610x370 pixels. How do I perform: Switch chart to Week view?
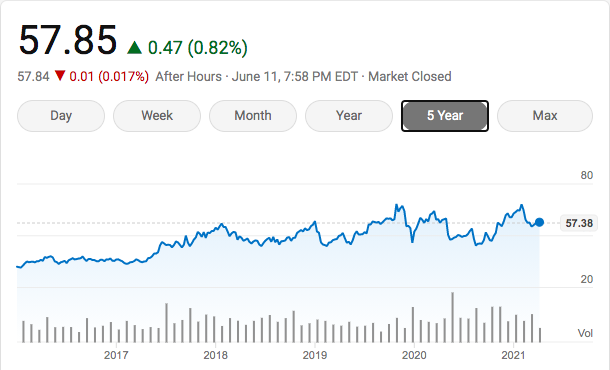click(x=157, y=116)
